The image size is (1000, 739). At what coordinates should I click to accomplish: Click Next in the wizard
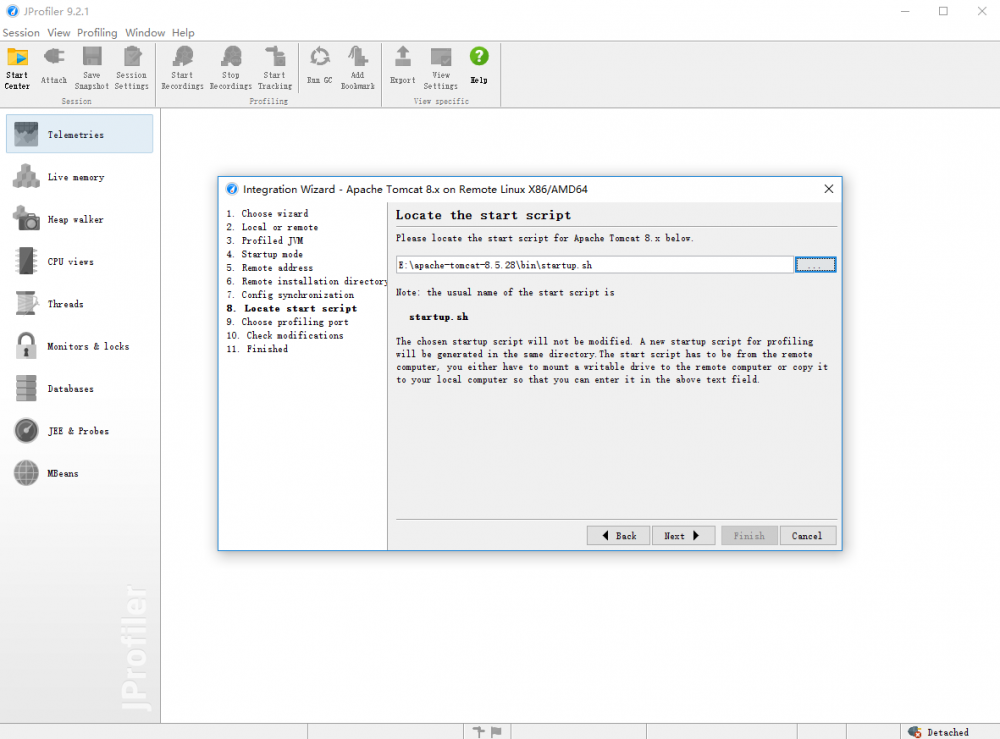683,536
